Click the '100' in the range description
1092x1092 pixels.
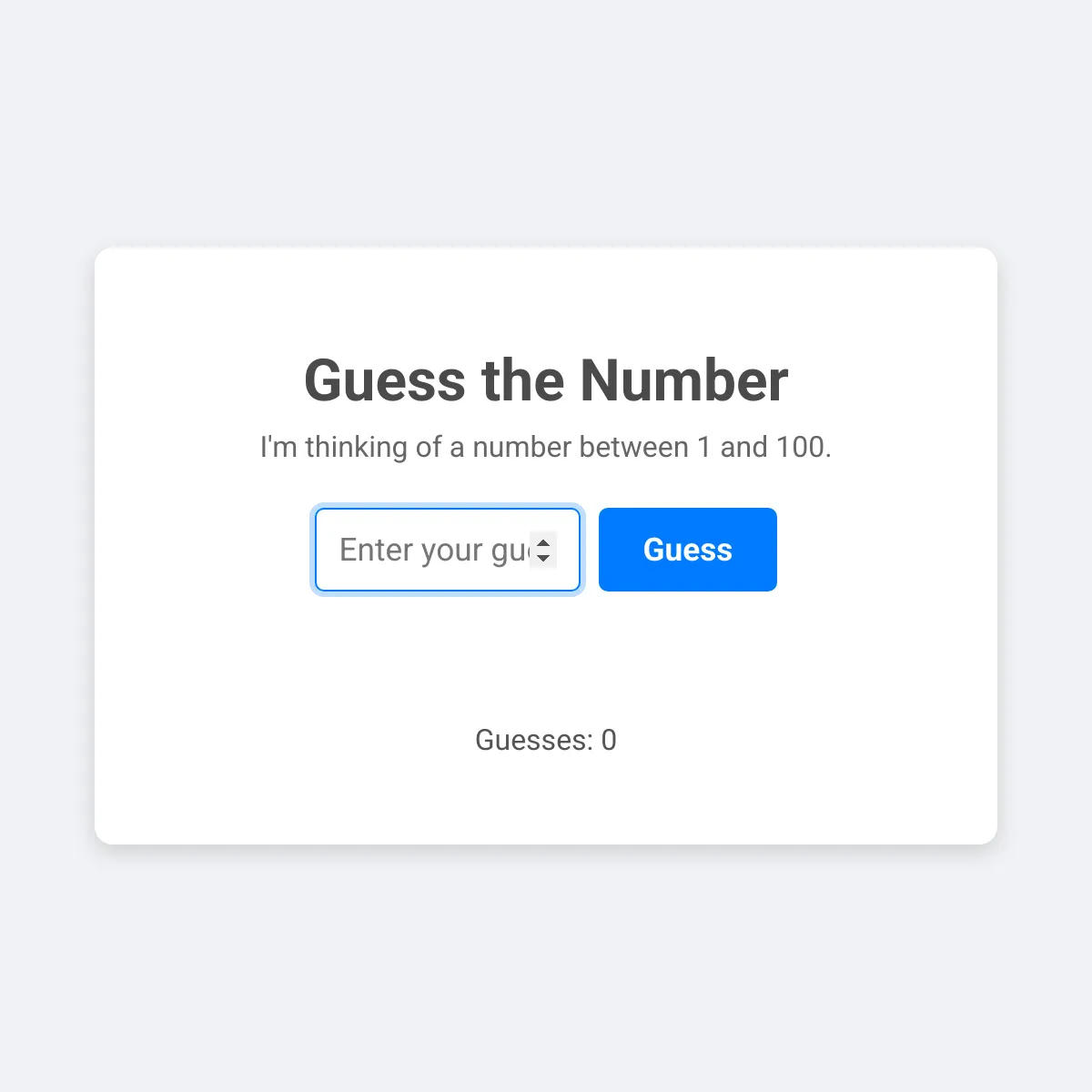pyautogui.click(x=799, y=447)
